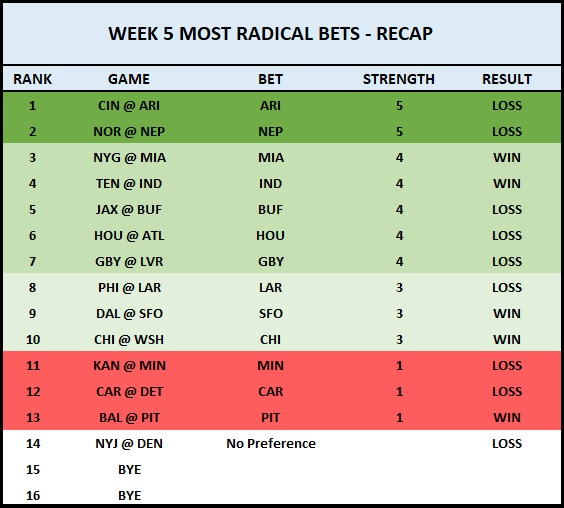Select the TEN @ IND game cell

[129, 183]
